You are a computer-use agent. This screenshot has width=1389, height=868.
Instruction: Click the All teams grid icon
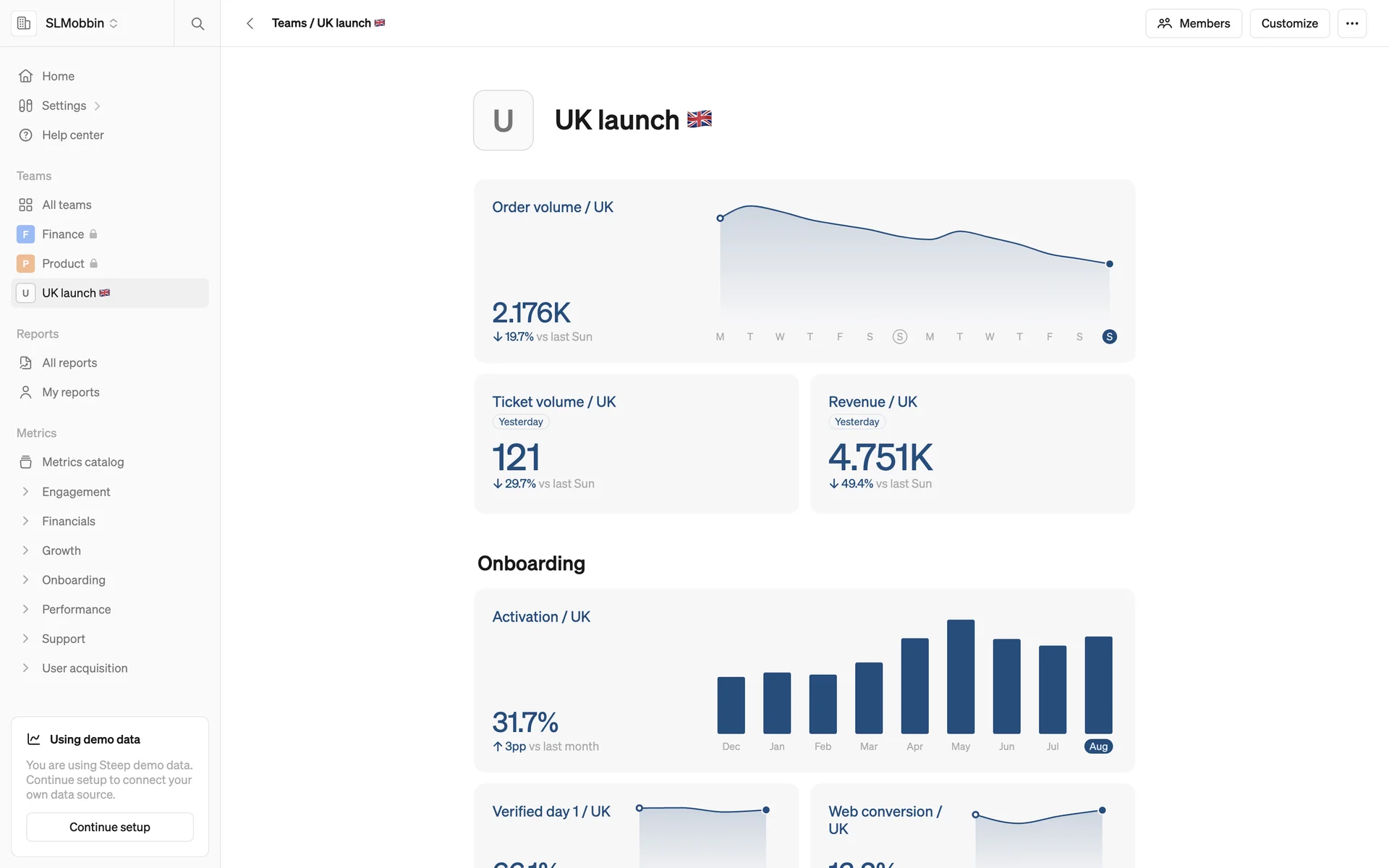pos(26,205)
